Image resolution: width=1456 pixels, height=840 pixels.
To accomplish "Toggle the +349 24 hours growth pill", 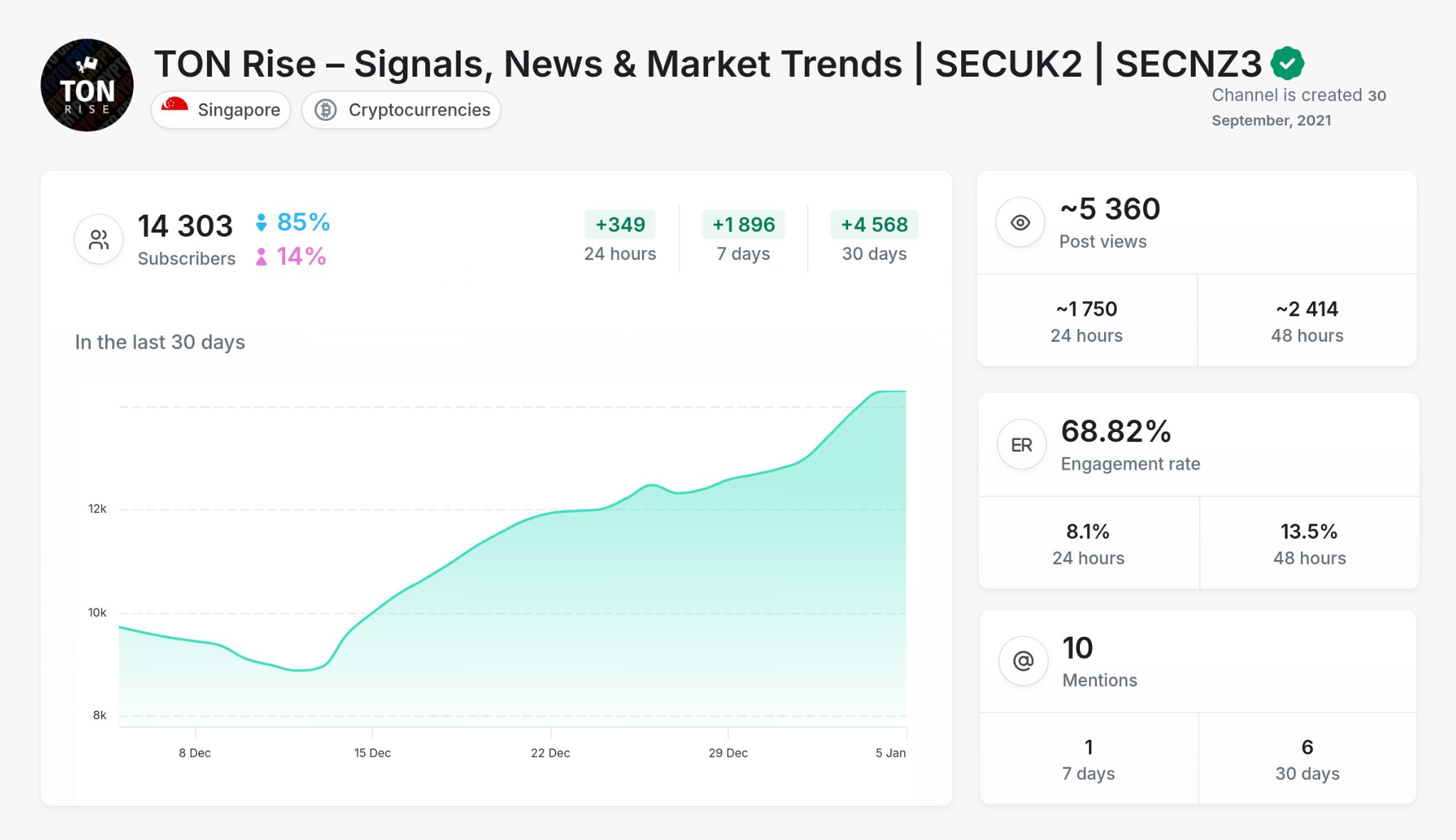I will pyautogui.click(x=619, y=225).
